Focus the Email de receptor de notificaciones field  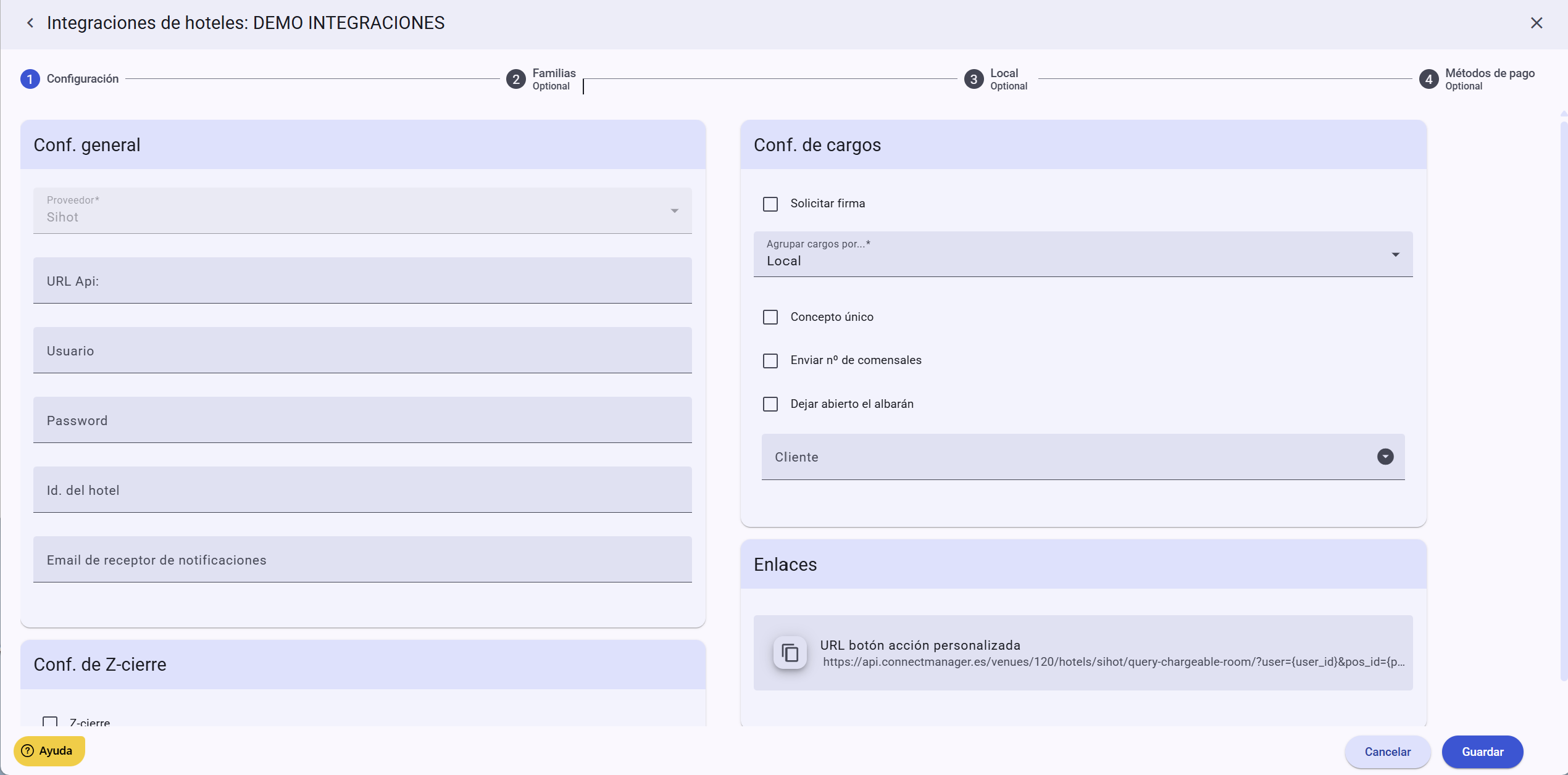362,560
